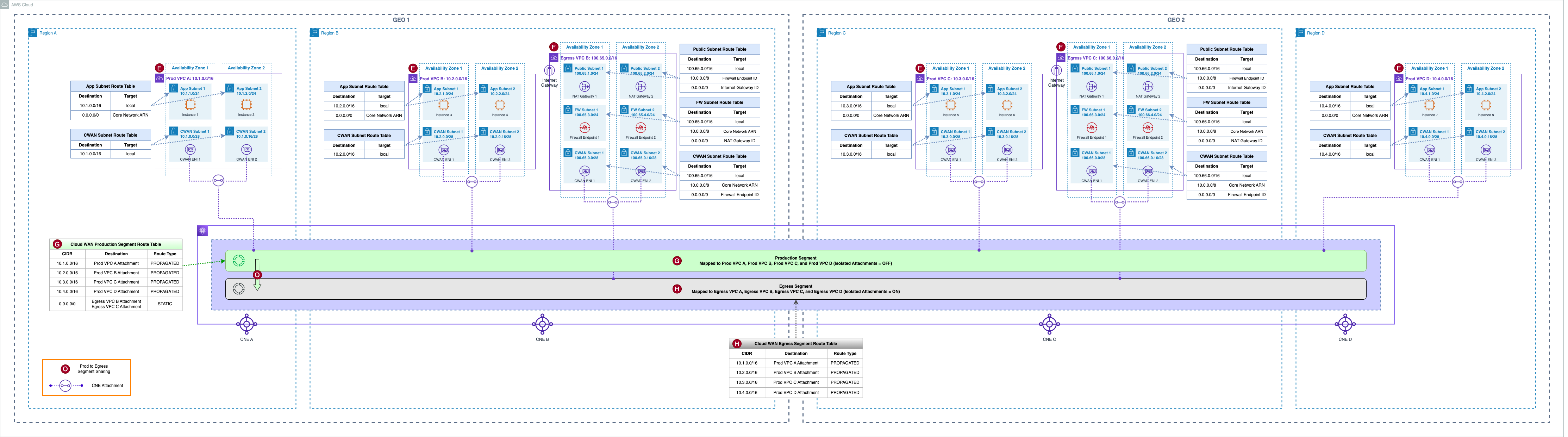Click the red O marker on green arrow
The height and width of the screenshot is (437, 1568).
click(x=257, y=275)
